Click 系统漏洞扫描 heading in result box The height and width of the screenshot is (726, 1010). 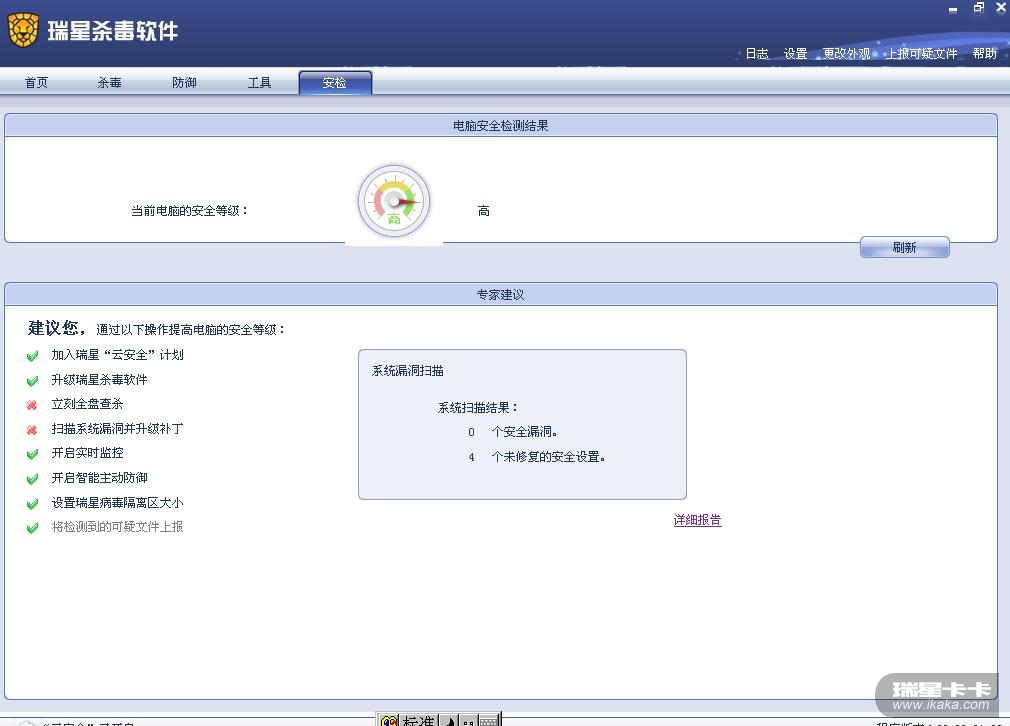408,370
